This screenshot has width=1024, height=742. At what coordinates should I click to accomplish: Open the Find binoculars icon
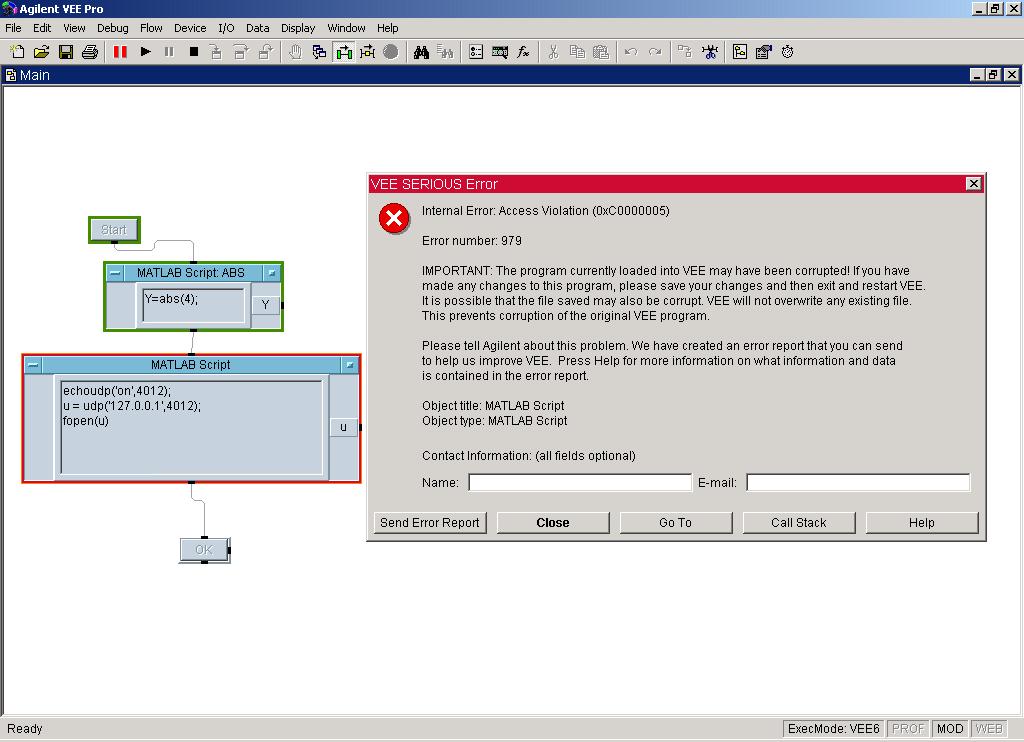[x=422, y=52]
